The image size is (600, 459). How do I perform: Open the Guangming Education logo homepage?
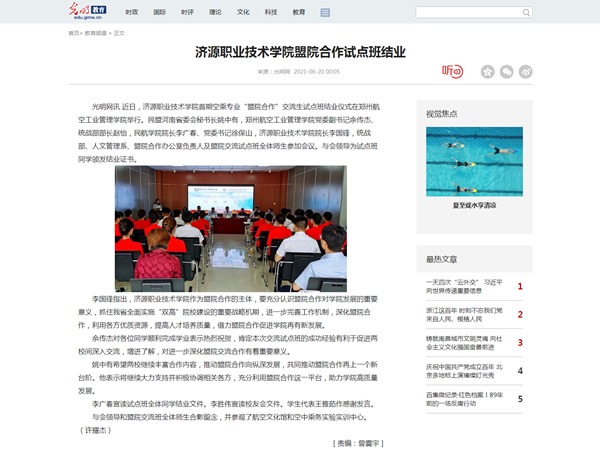[88, 11]
